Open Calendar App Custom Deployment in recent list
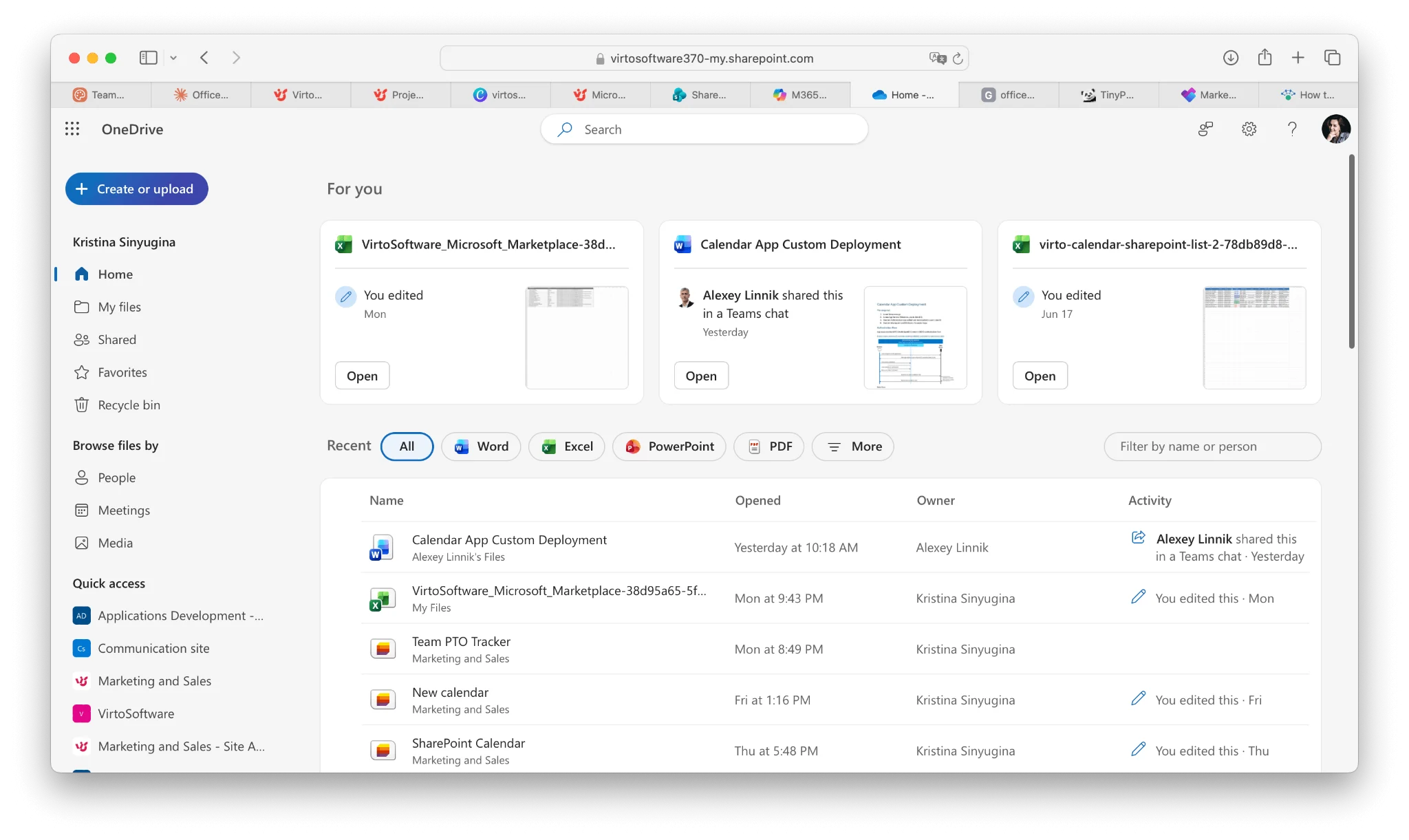Viewport: 1409px width, 840px height. (x=509, y=540)
